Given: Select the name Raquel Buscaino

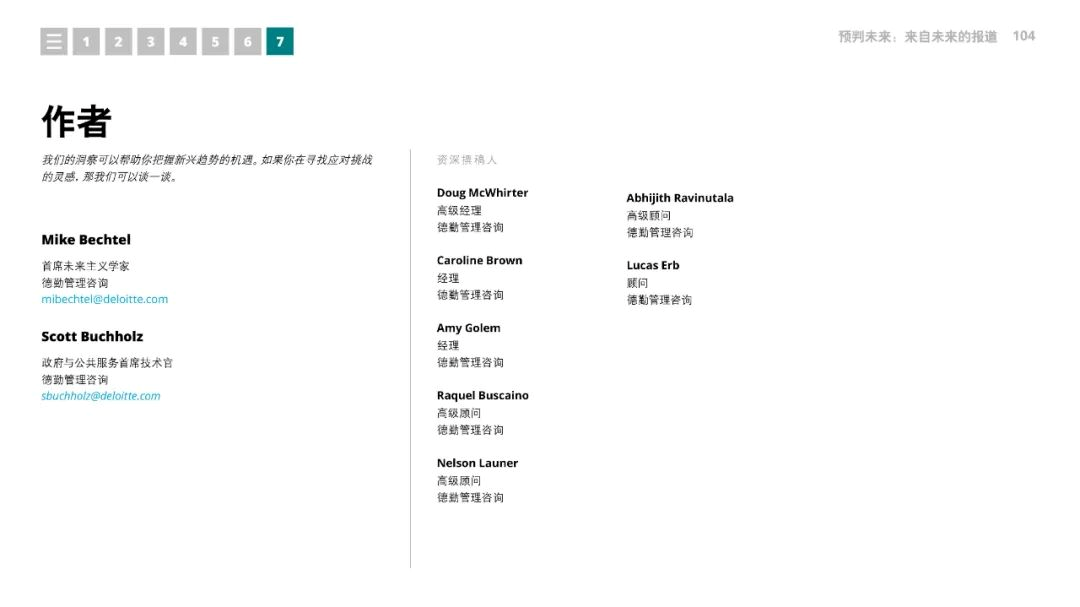Looking at the screenshot, I should (483, 395).
